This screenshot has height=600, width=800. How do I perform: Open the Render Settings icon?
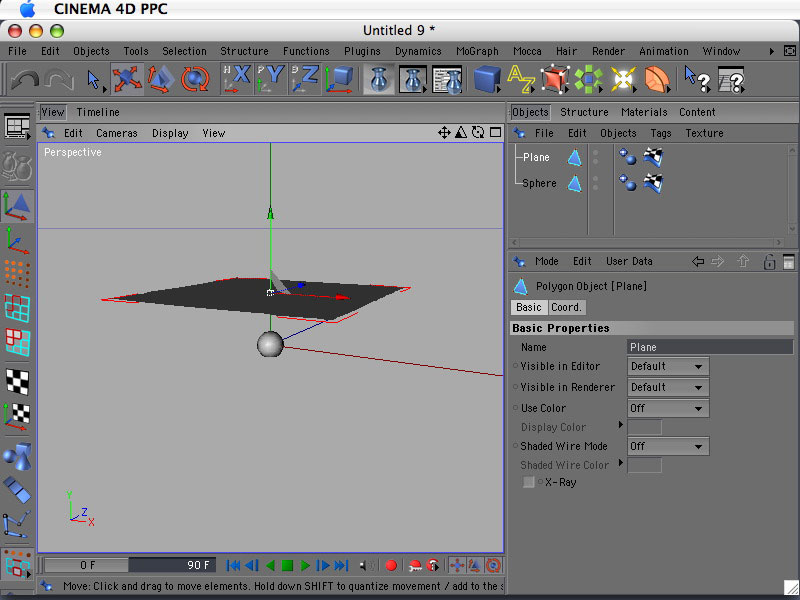tap(447, 79)
